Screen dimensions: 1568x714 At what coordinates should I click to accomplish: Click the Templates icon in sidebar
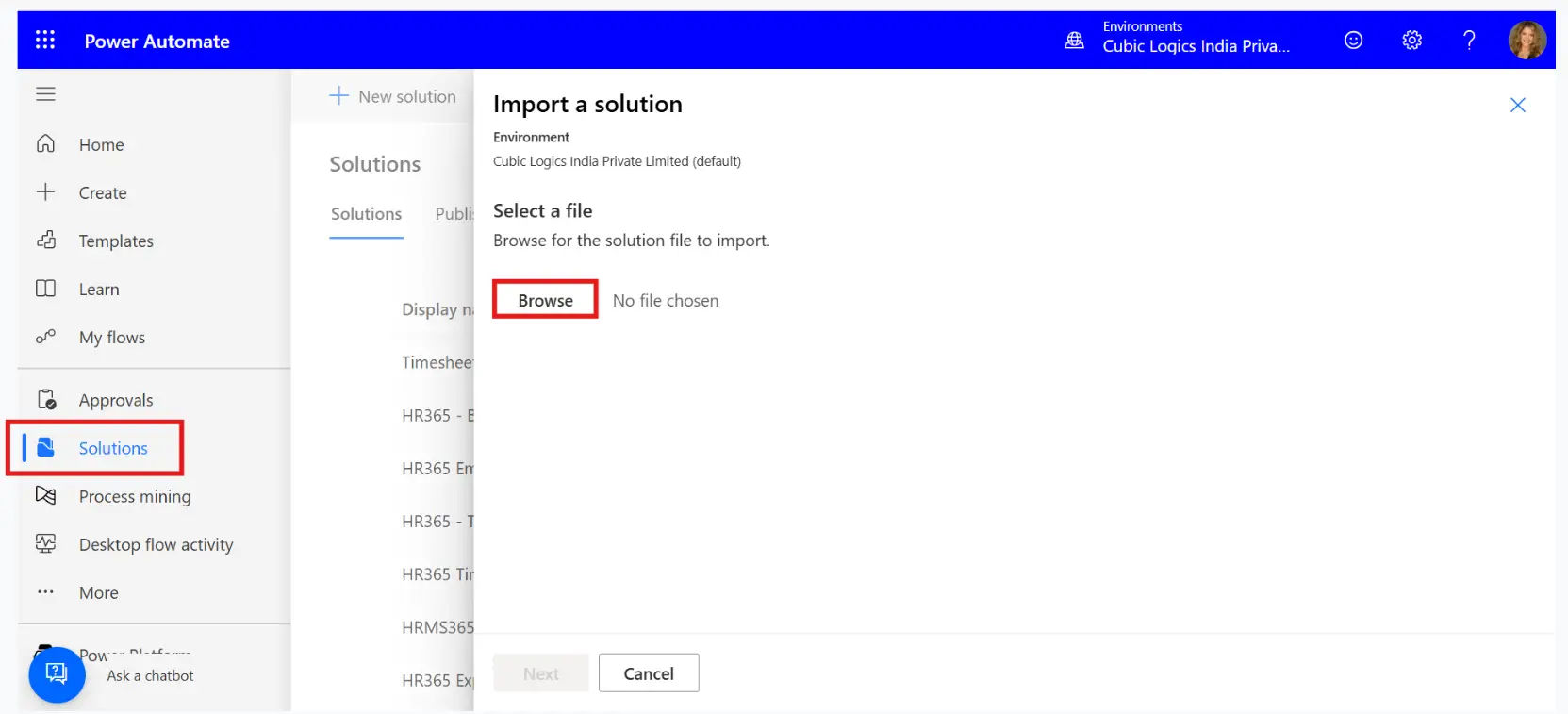point(45,241)
